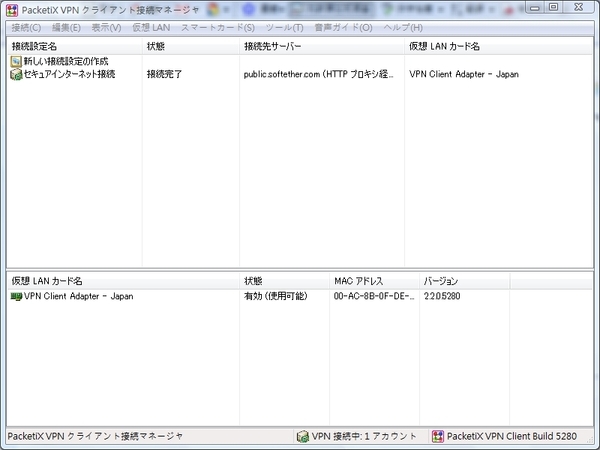Screen dimensions: 600x450
Task: Sort by the MAC アドレス column header
Action: coord(374,281)
